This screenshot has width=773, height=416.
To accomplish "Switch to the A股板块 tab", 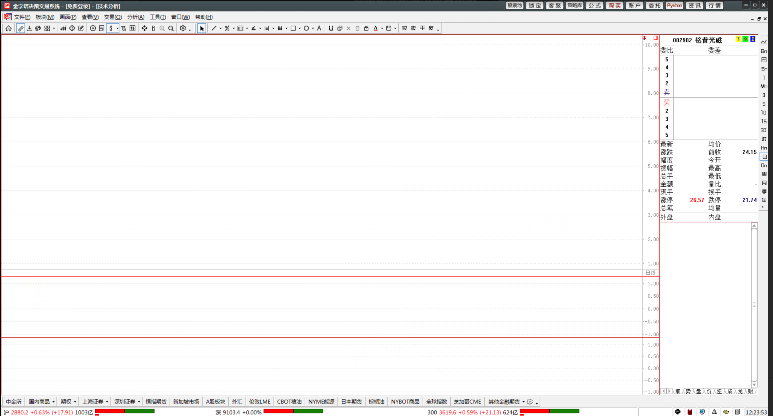I will tap(215, 402).
